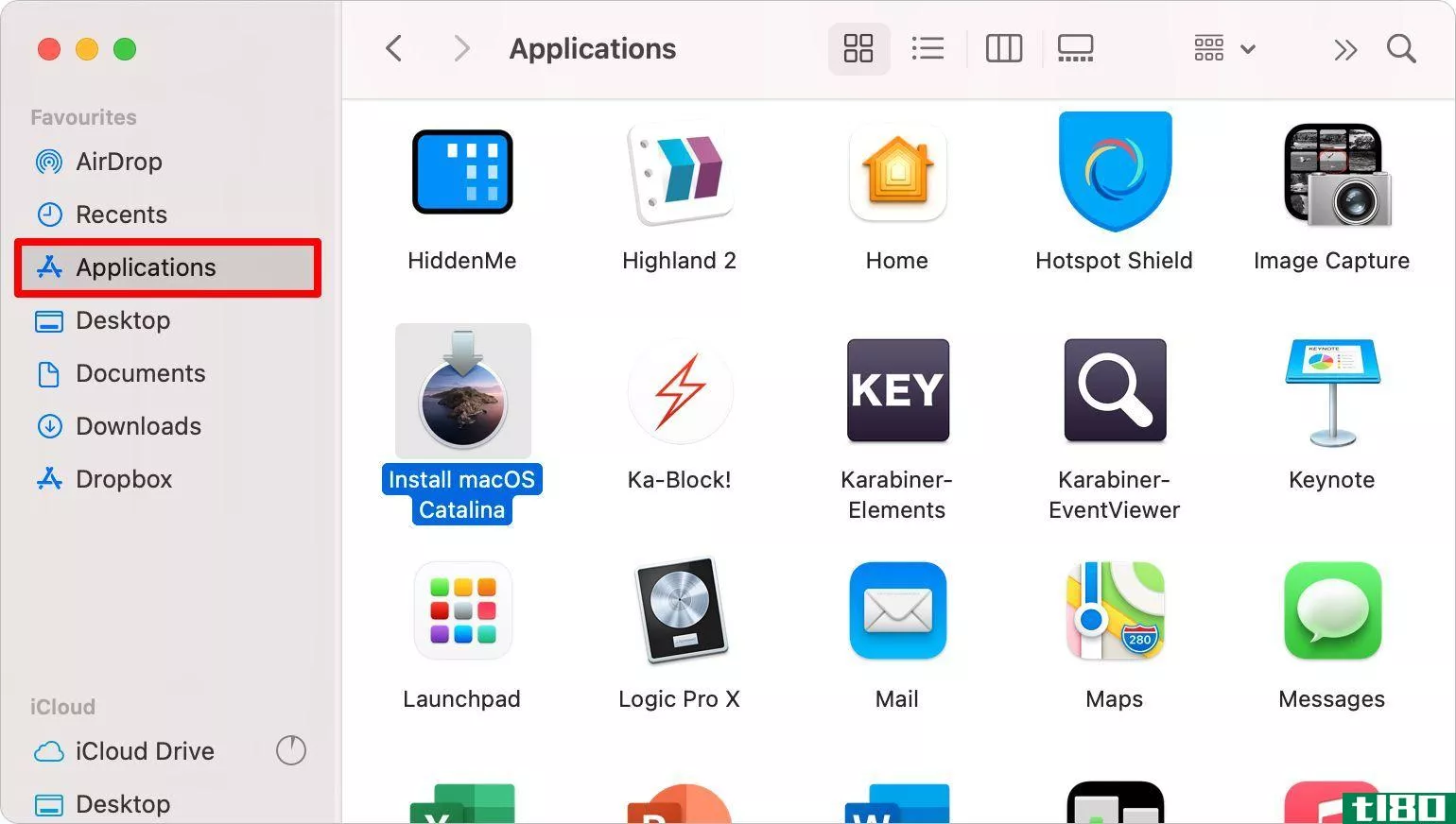Switch to gallery view

pyautogui.click(x=1076, y=48)
